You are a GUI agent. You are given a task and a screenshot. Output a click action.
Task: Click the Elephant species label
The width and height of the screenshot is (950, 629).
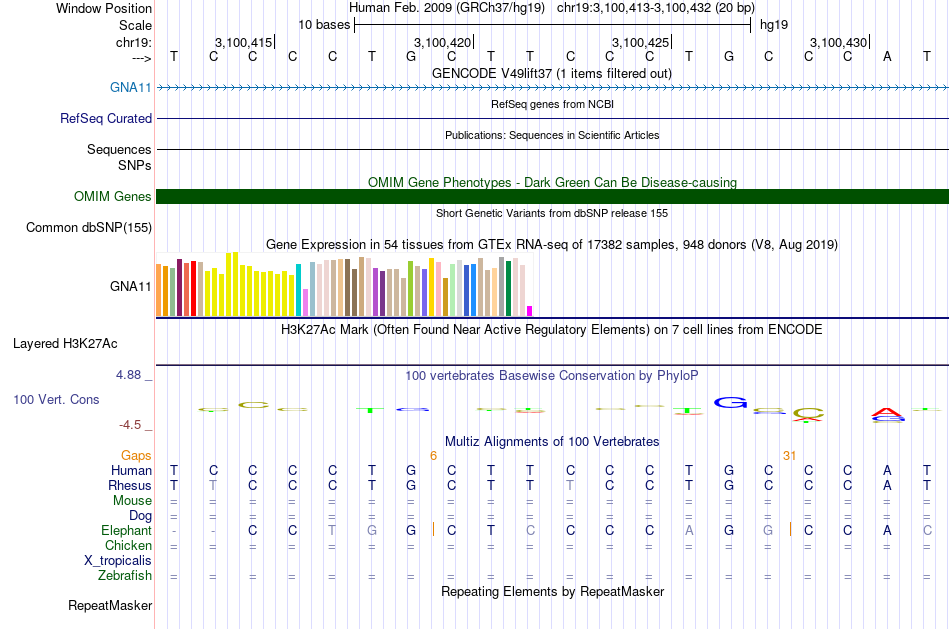(126, 530)
